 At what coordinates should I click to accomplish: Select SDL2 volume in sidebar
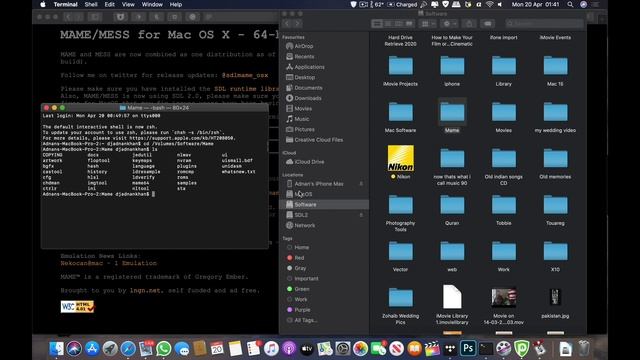(x=301, y=215)
